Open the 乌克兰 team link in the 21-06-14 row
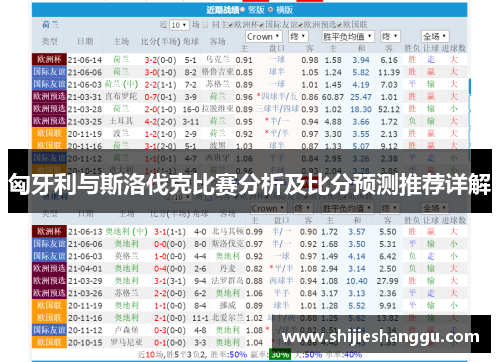The width and height of the screenshot is (500, 362). [217, 59]
